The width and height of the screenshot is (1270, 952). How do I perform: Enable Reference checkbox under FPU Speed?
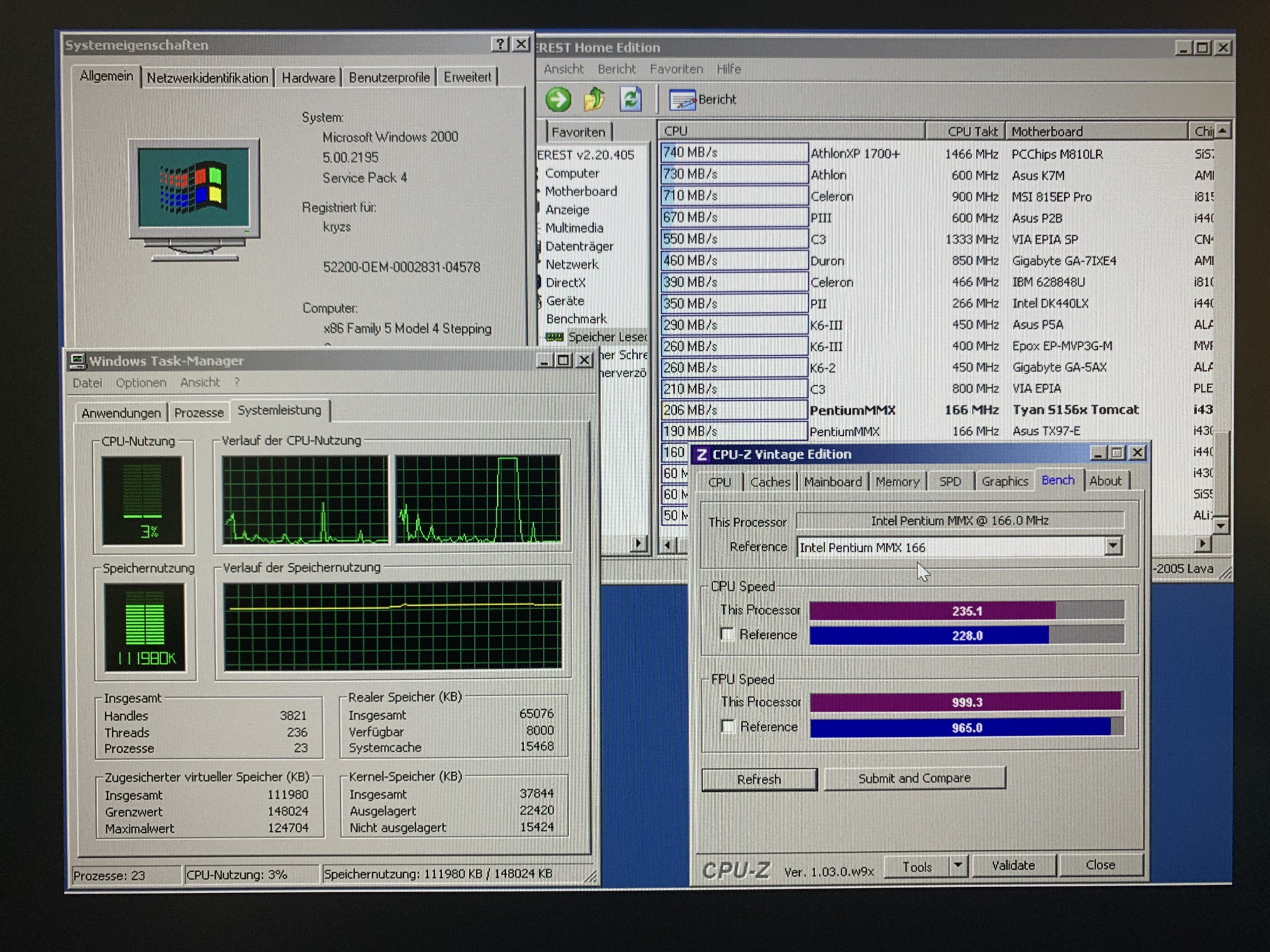[727, 727]
